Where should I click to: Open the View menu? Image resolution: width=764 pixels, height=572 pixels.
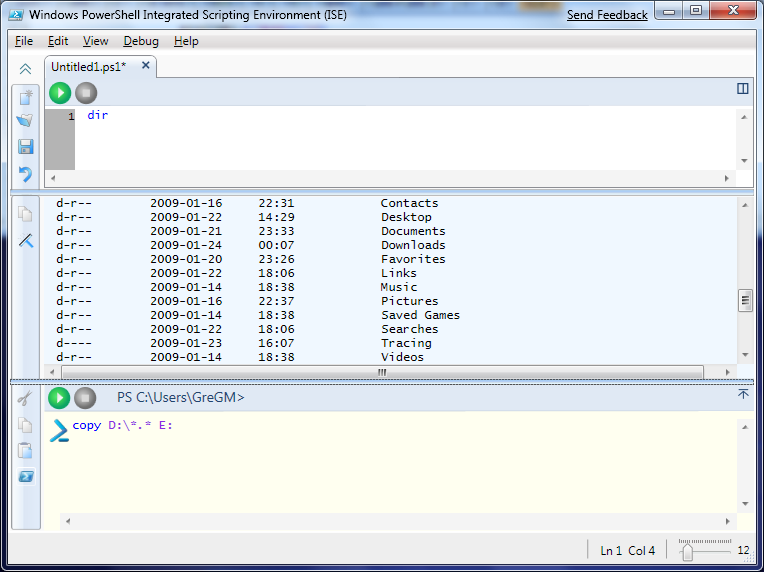[96, 41]
